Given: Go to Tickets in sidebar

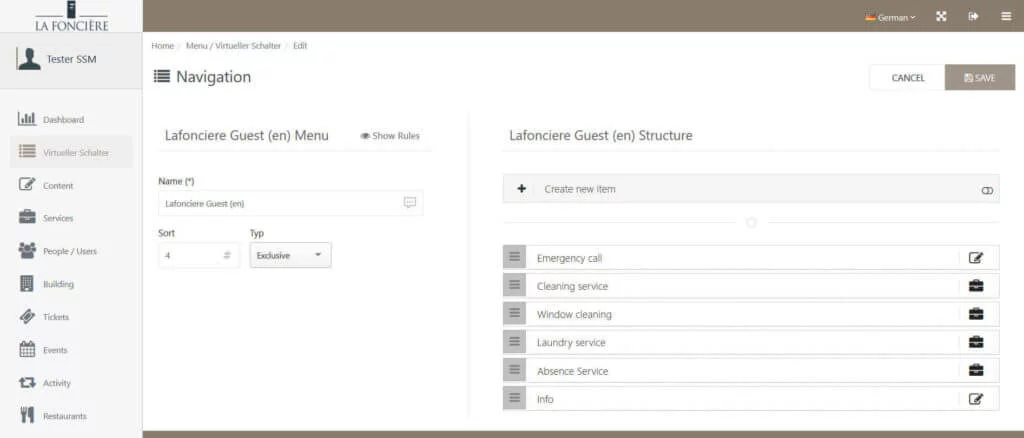Looking at the screenshot, I should tap(56, 317).
